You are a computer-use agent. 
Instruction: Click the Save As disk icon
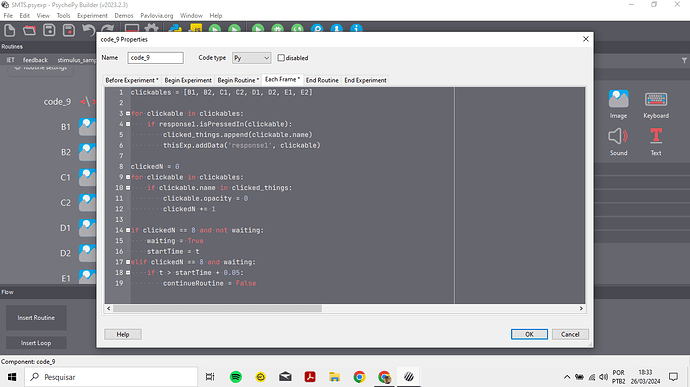point(69,30)
